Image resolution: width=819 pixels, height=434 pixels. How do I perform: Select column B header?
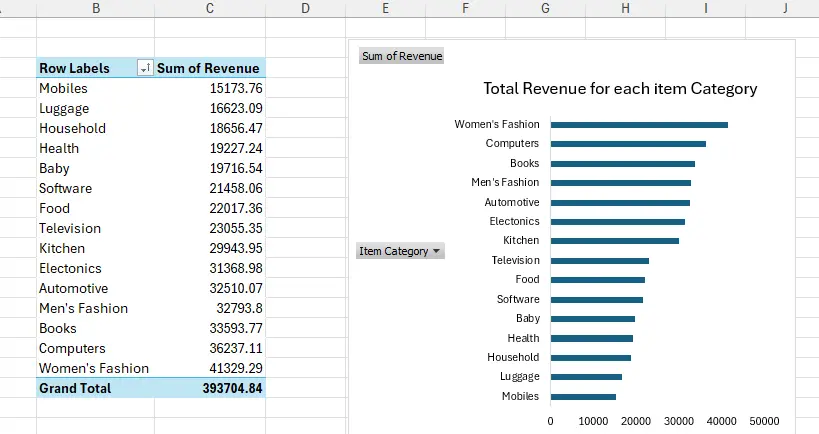point(95,9)
